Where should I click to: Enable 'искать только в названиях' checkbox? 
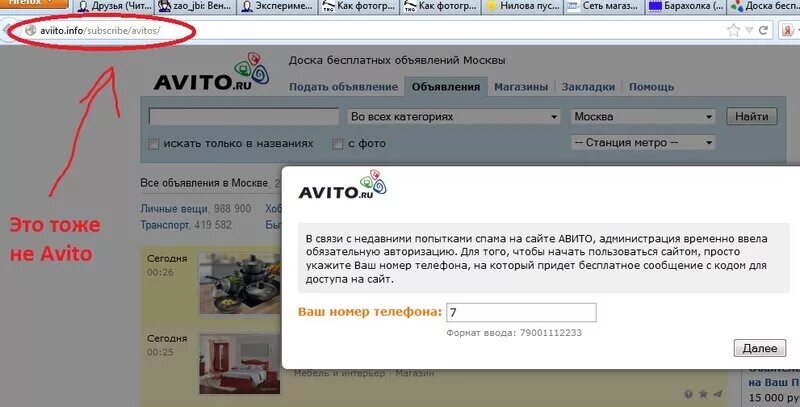[154, 144]
